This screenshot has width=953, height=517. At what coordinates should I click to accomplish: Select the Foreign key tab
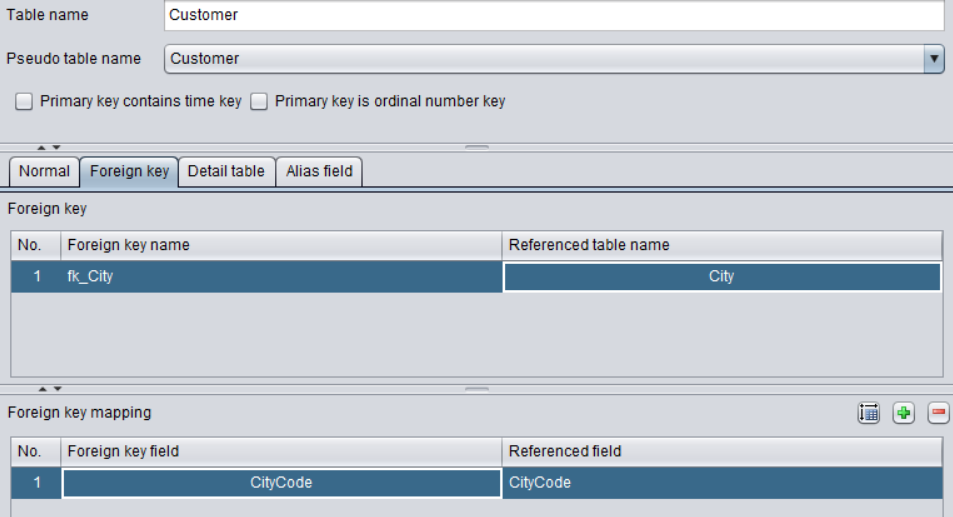click(x=129, y=171)
